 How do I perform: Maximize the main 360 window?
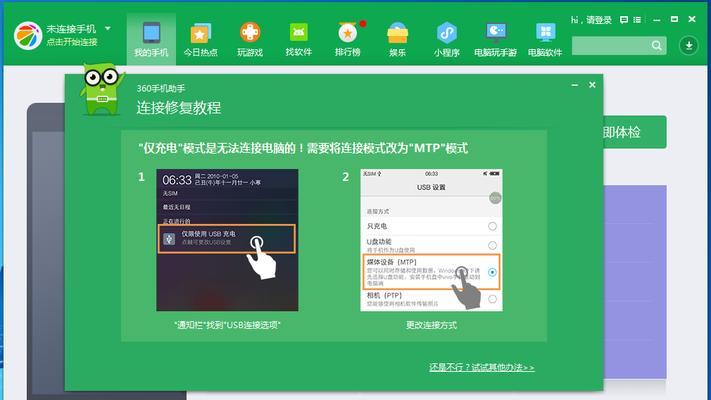674,20
